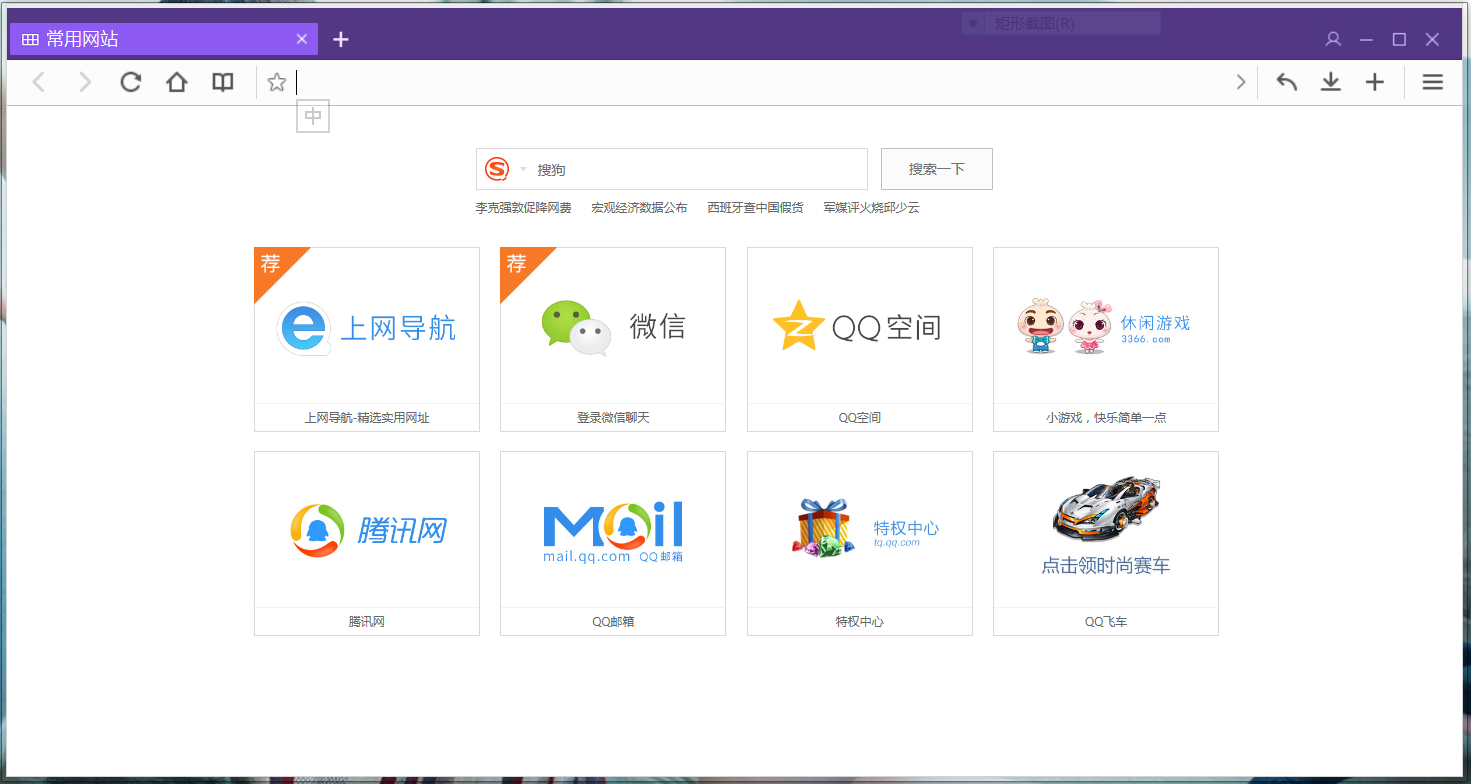Close the 常用网站 tab
The height and width of the screenshot is (784, 1471).
coord(302,39)
